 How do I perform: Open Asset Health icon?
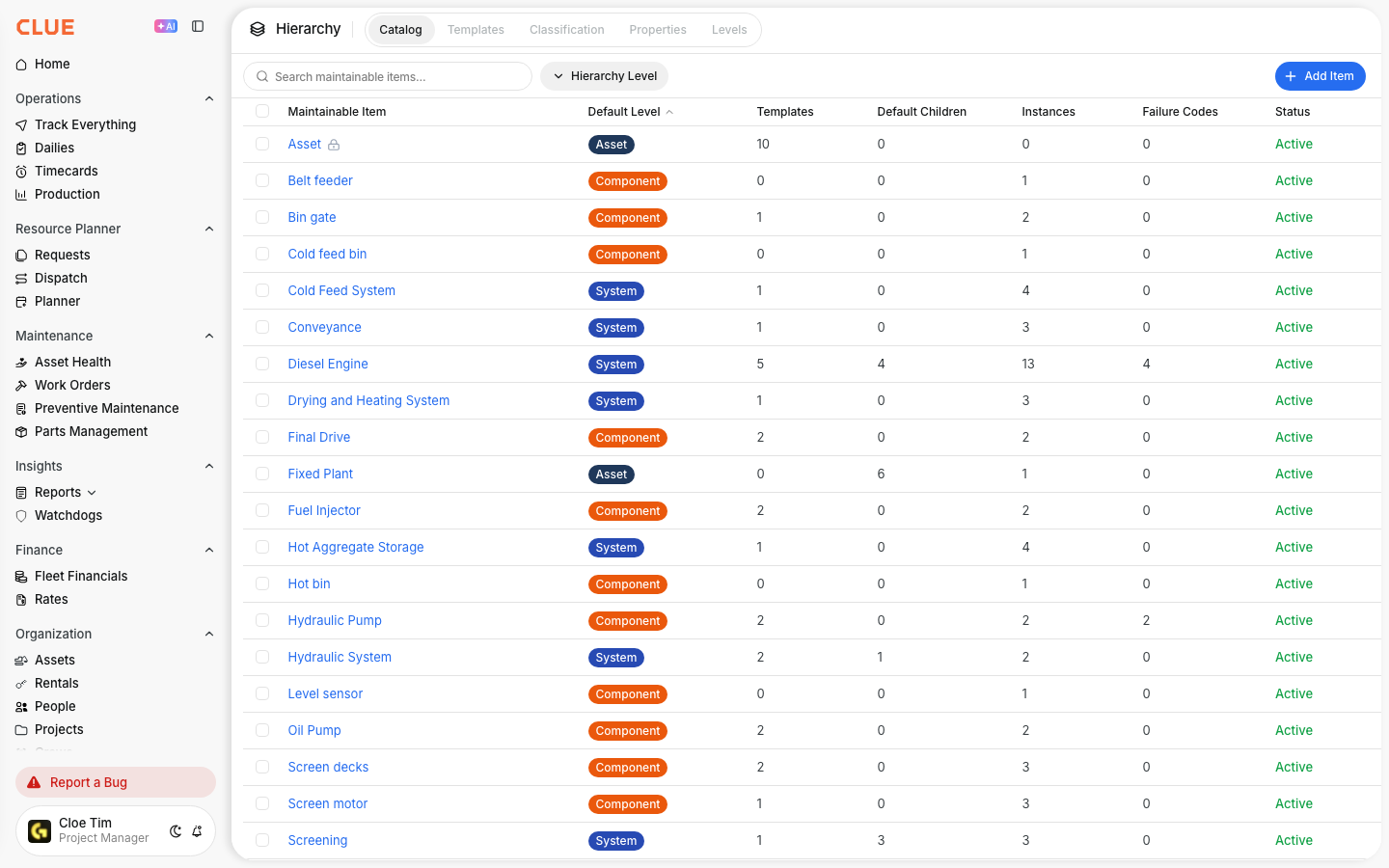pos(21,363)
